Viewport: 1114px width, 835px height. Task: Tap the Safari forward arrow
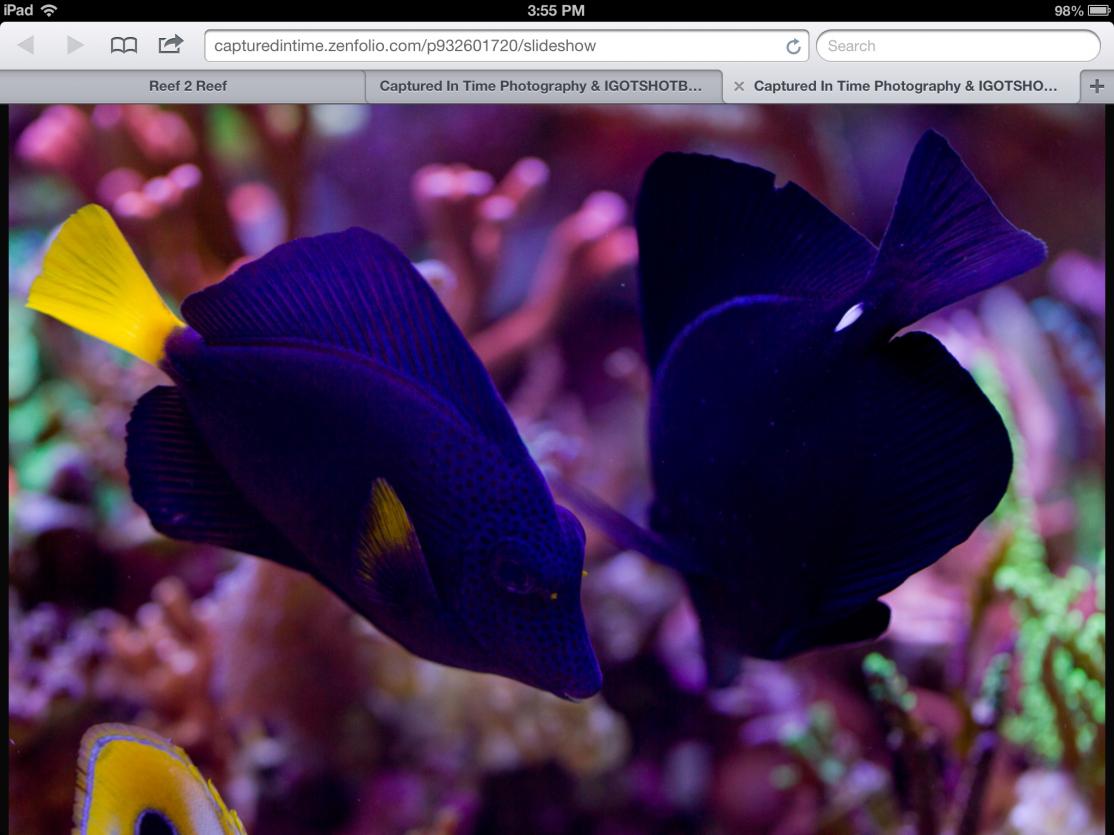point(75,45)
